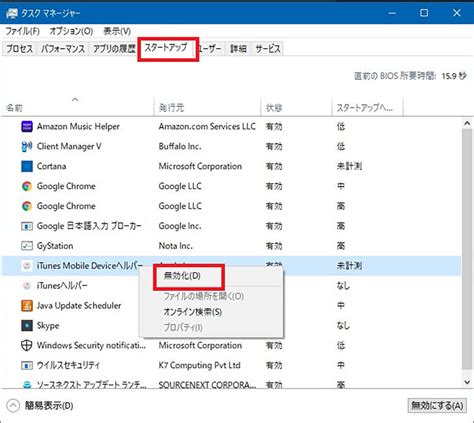Image resolution: width=474 pixels, height=423 pixels.
Task: Switch to the 詳細 tab
Action: [238, 49]
